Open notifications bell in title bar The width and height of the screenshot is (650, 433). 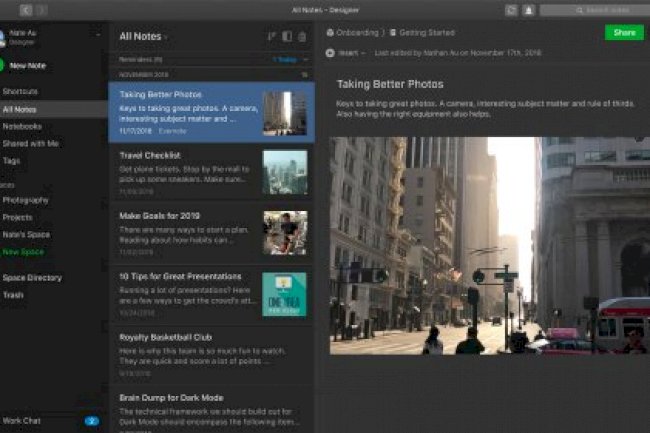pos(529,9)
